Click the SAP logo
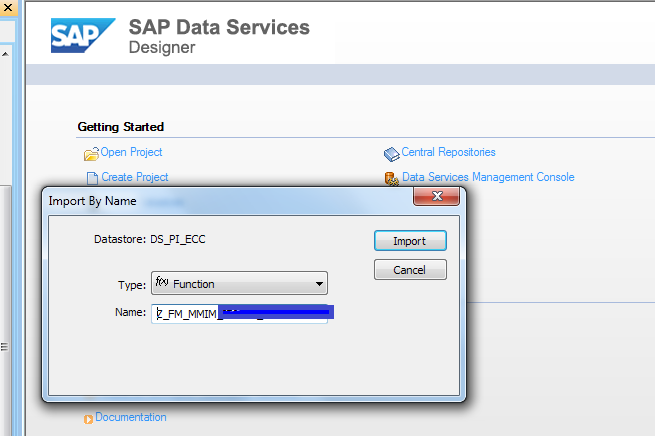 tap(83, 35)
